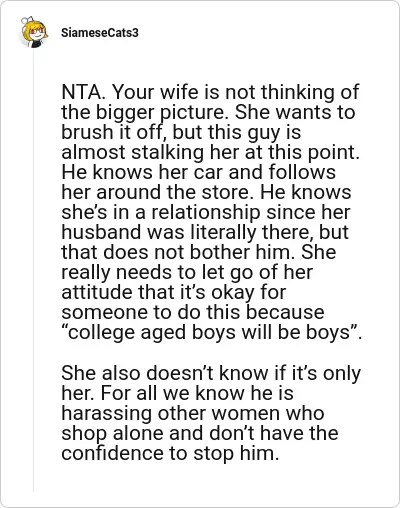
Task: Collapse the comment using the vertical thread line
Action: coord(33,270)
